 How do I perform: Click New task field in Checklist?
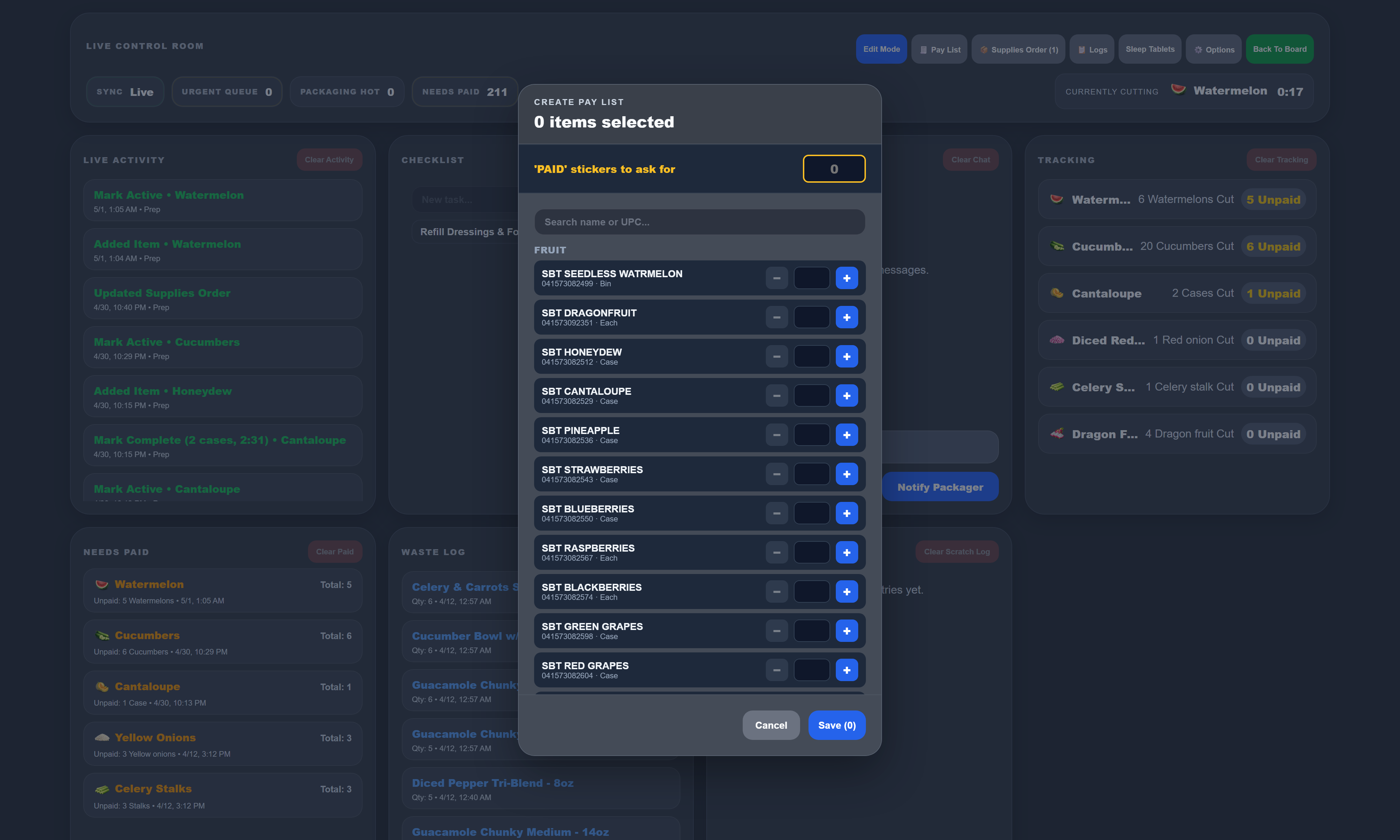pos(465,200)
